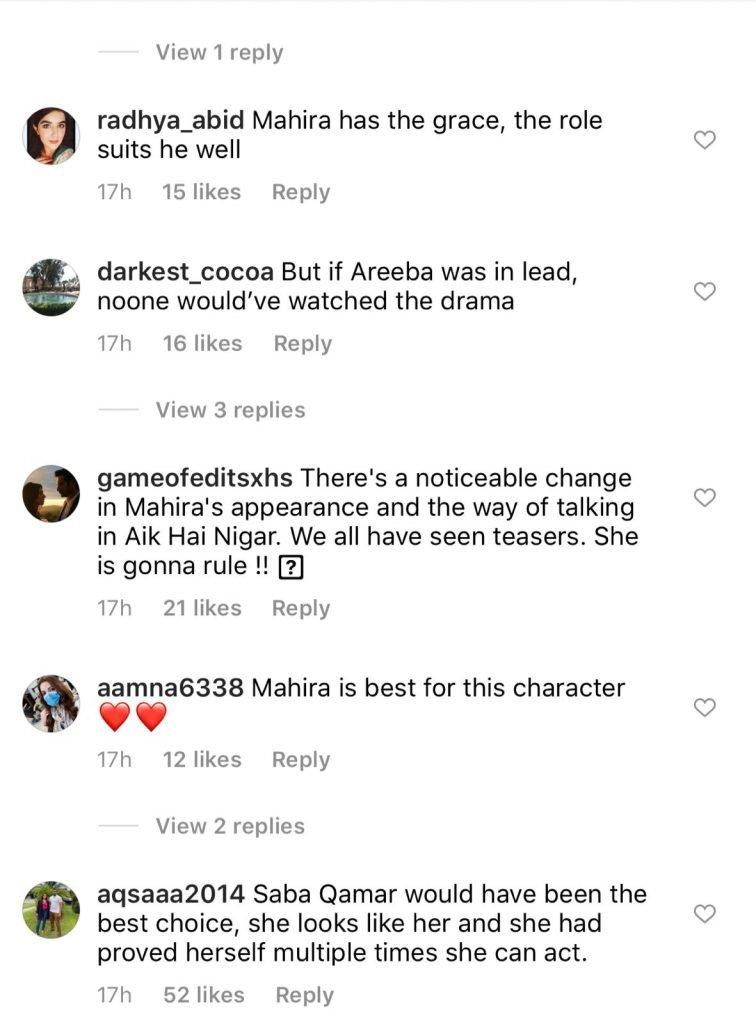View aamna6338's profile avatar
756x1024 pixels.
51,703
